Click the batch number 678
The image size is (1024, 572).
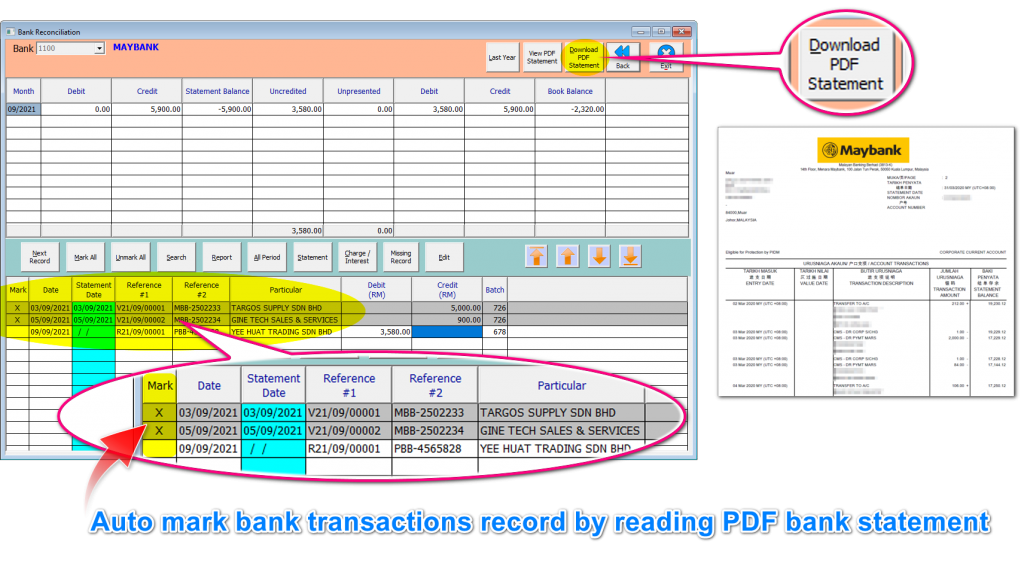[494, 332]
